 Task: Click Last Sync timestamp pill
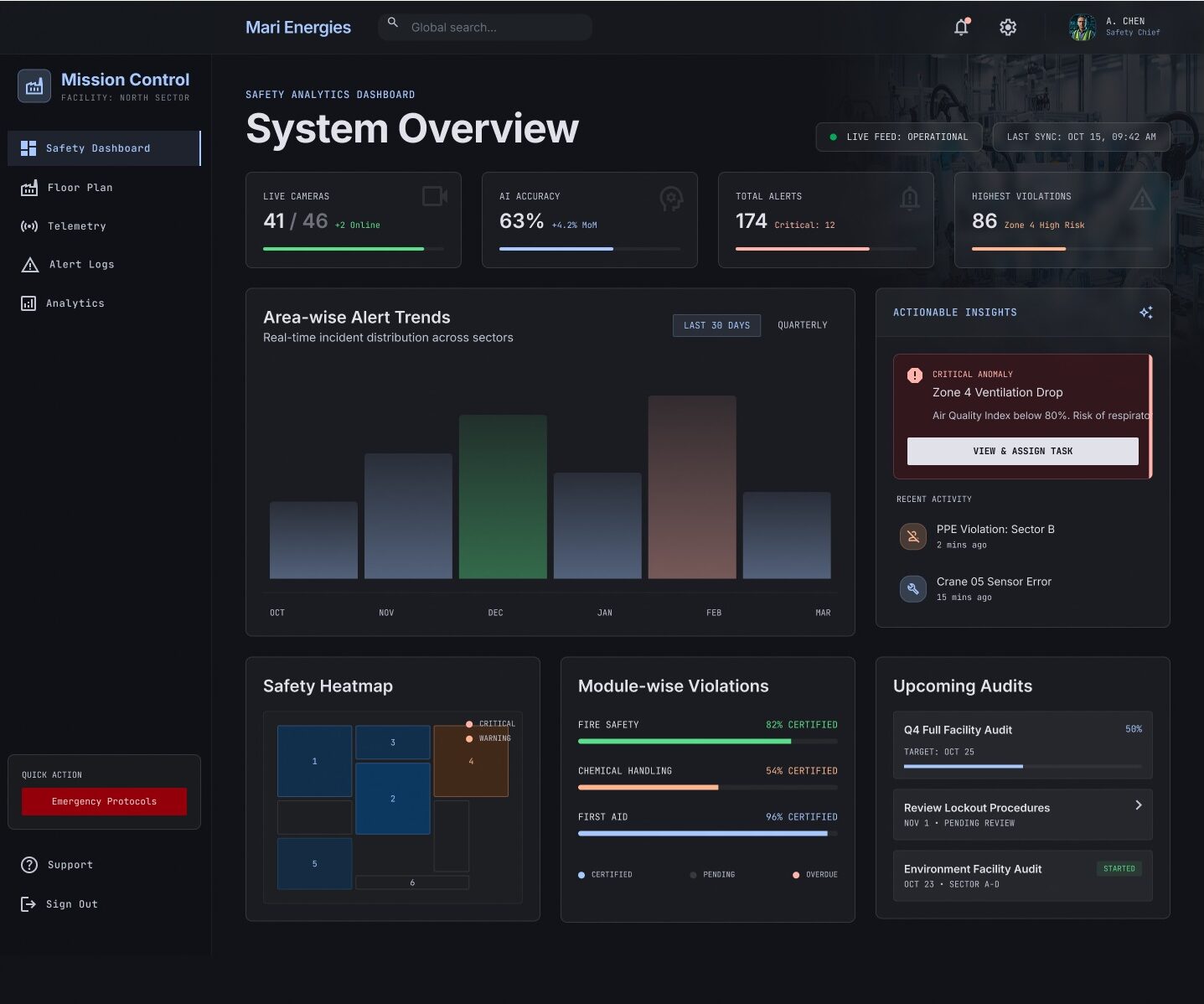[1081, 137]
